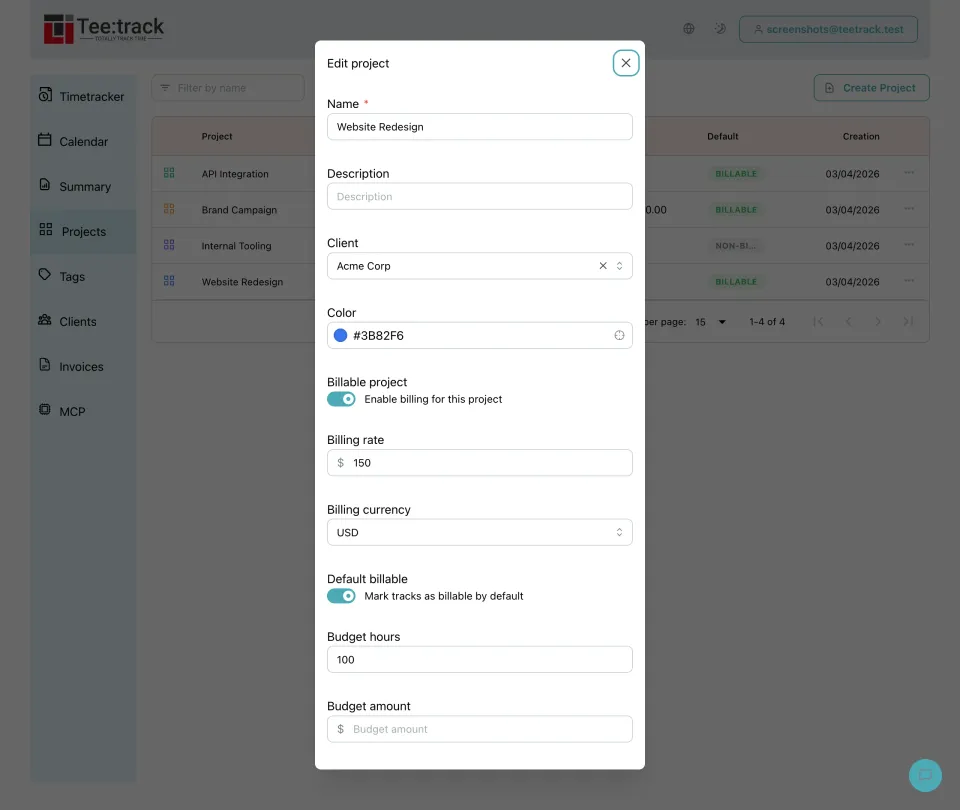Sort by the Creation column header

coord(861,137)
